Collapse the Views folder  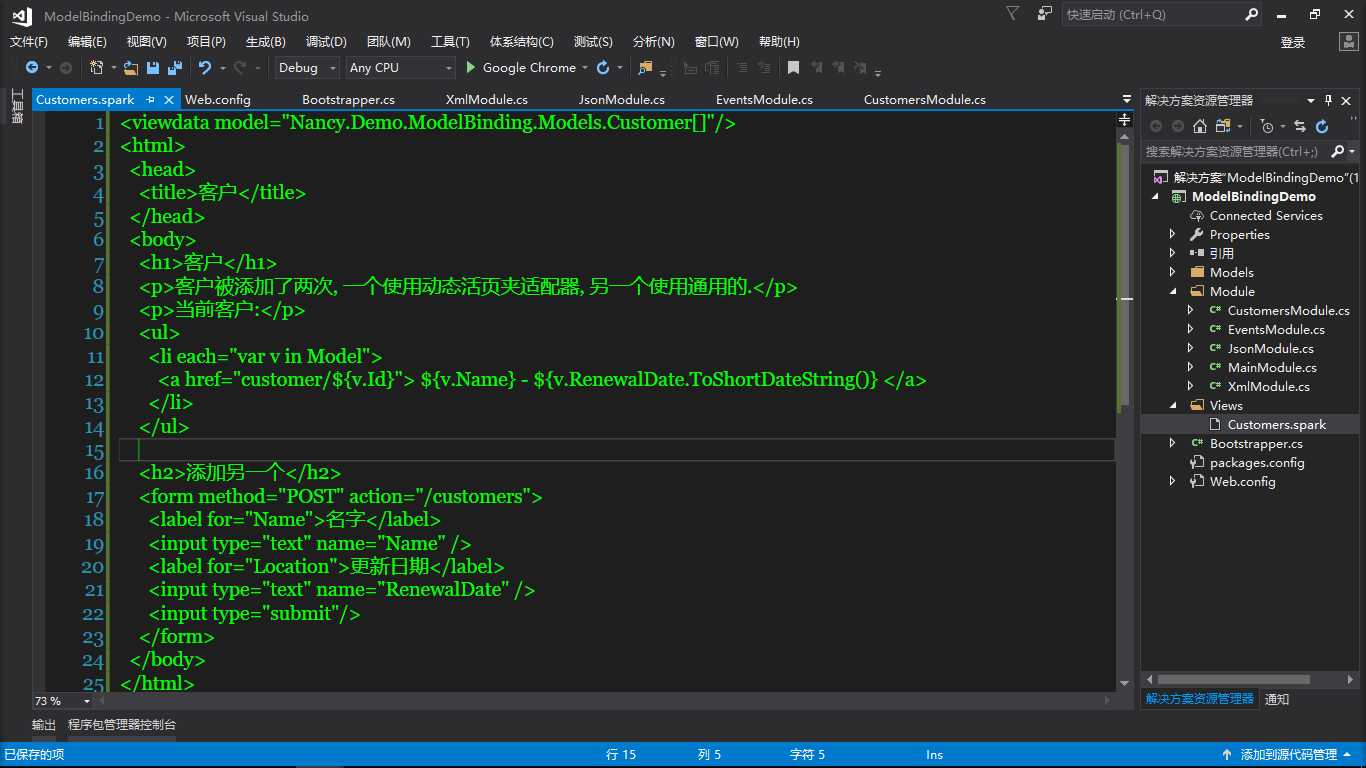[x=1173, y=405]
